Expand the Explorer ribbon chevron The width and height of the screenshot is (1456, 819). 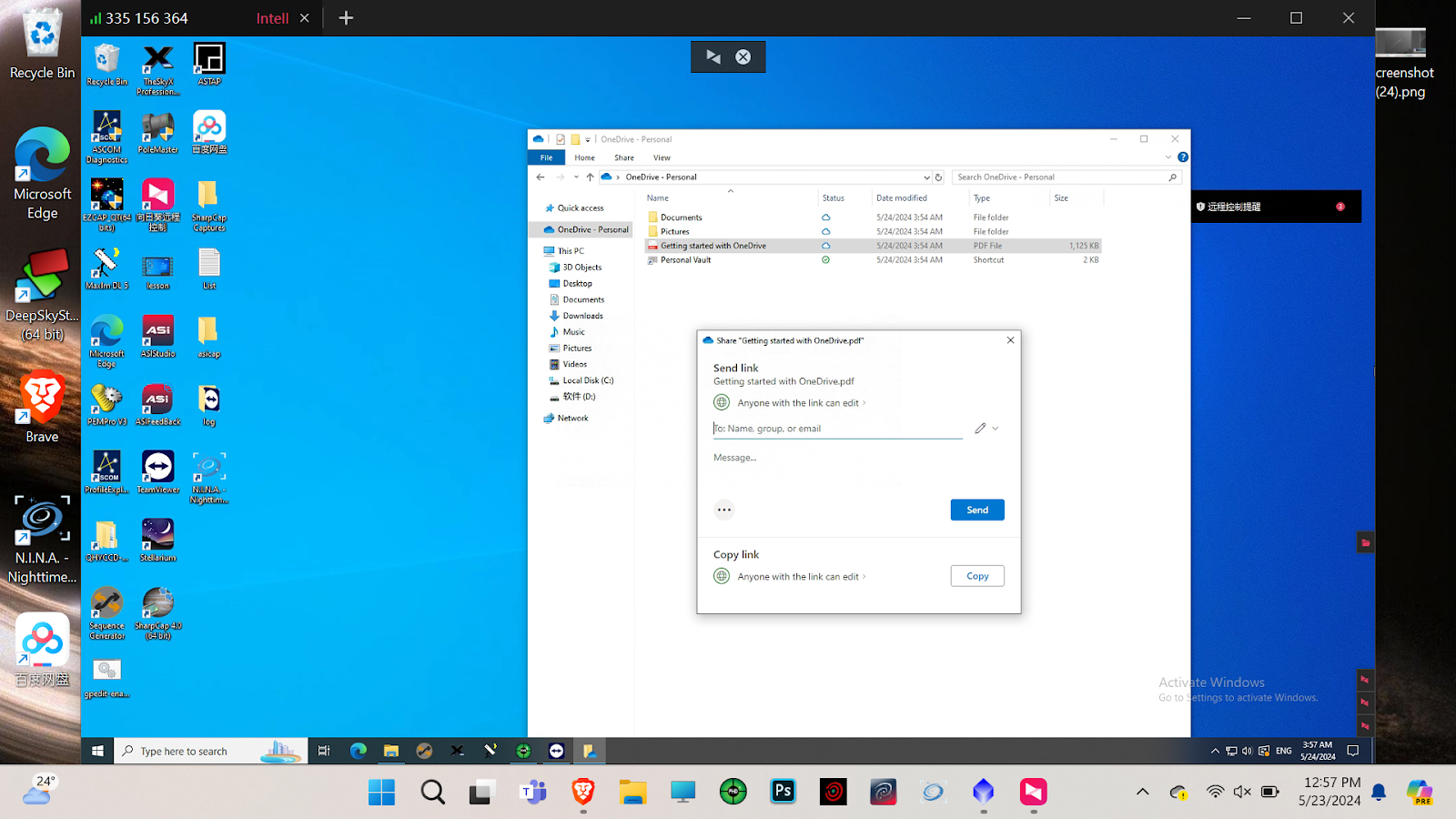point(1168,157)
